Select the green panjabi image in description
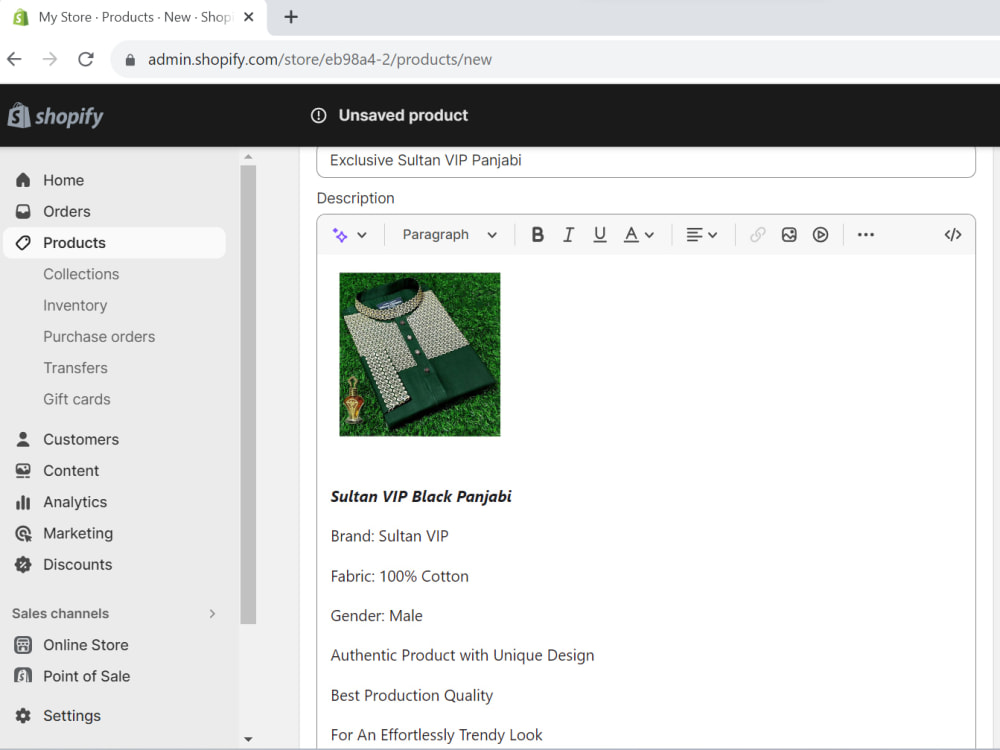Image resolution: width=1000 pixels, height=750 pixels. point(420,354)
